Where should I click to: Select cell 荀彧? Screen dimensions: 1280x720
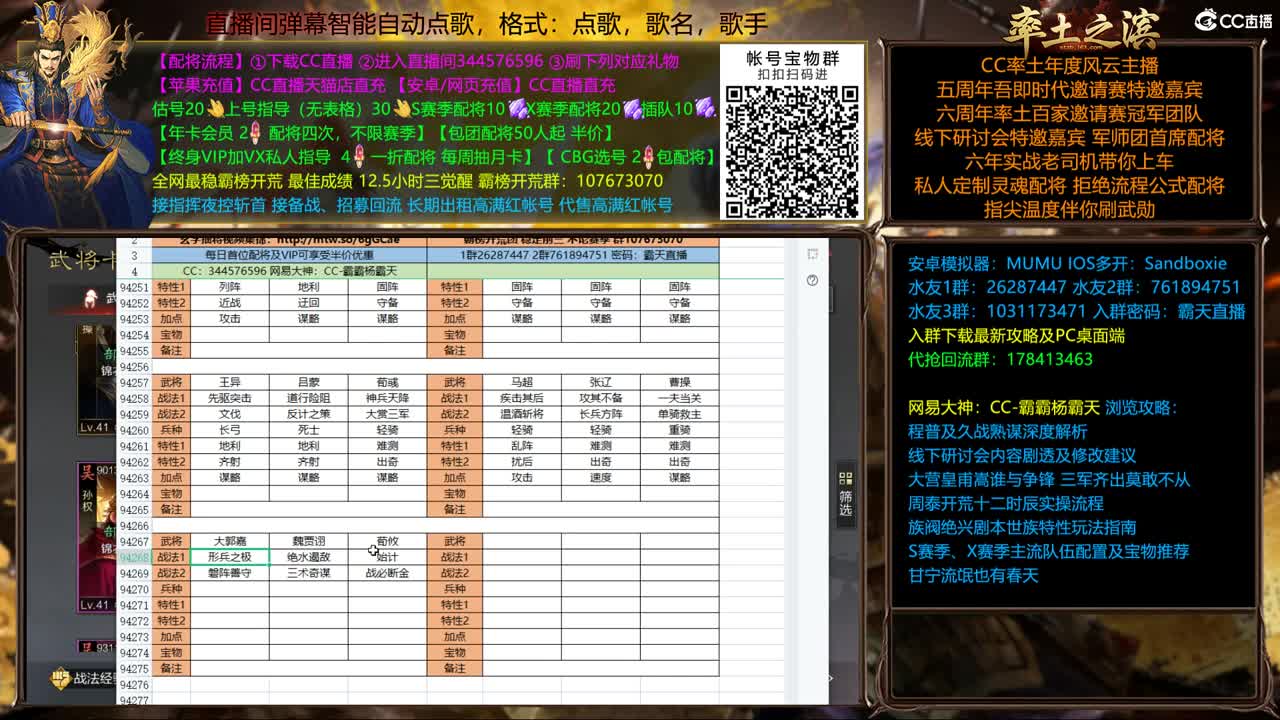click(x=388, y=382)
